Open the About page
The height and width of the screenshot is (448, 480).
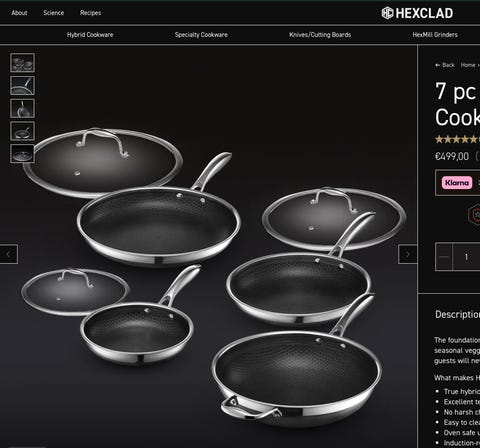pyautogui.click(x=19, y=13)
